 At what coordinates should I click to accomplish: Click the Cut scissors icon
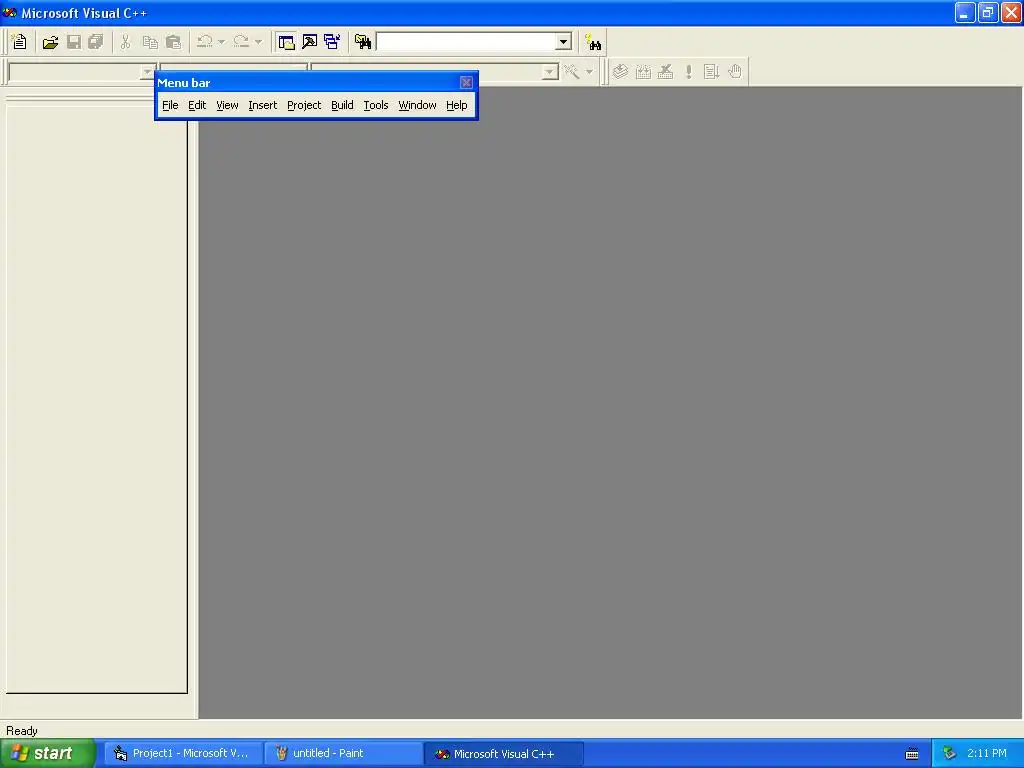point(125,42)
